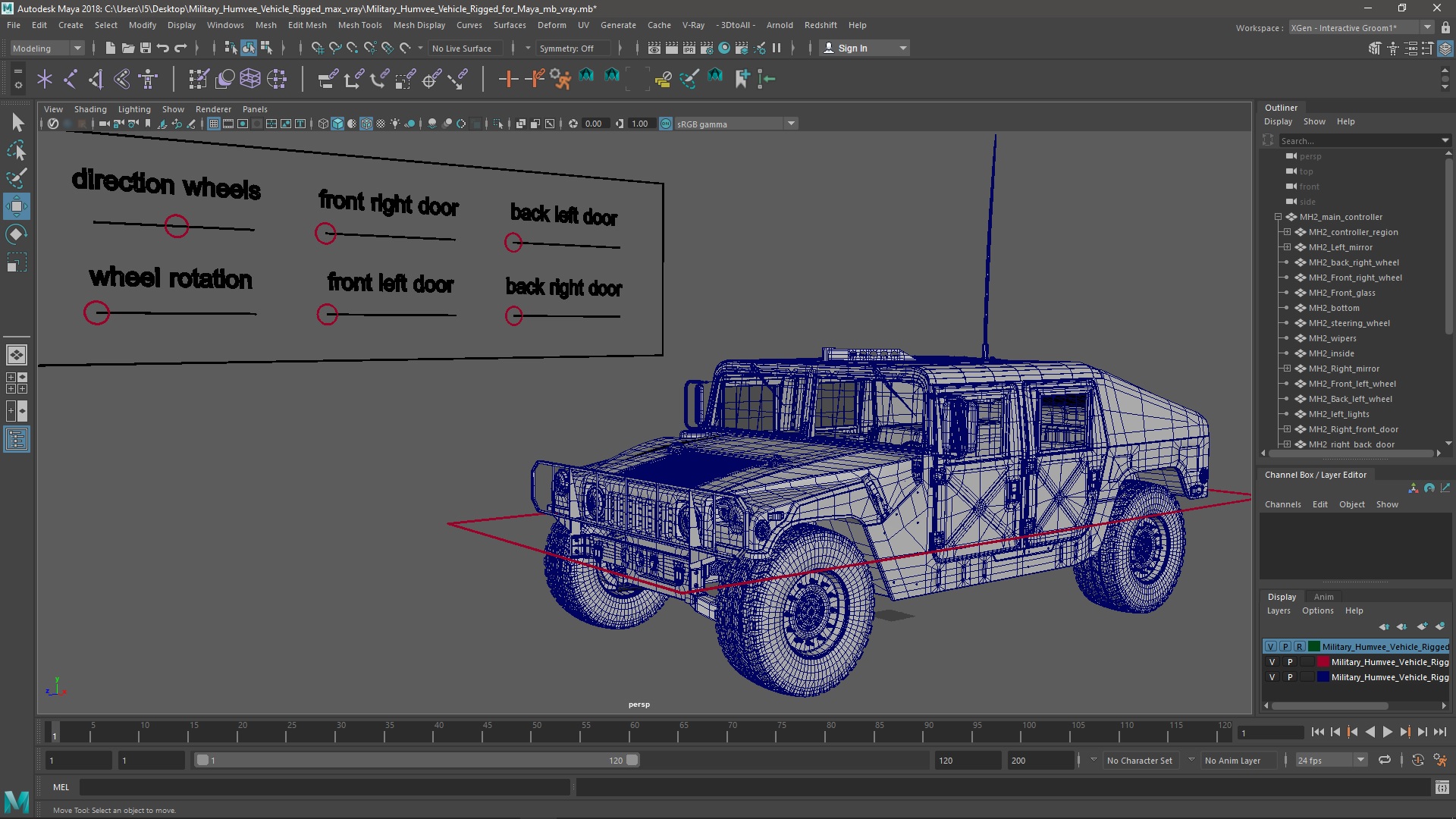Image resolution: width=1456 pixels, height=819 pixels.
Task: Click the V-Ray menu item
Action: click(693, 24)
